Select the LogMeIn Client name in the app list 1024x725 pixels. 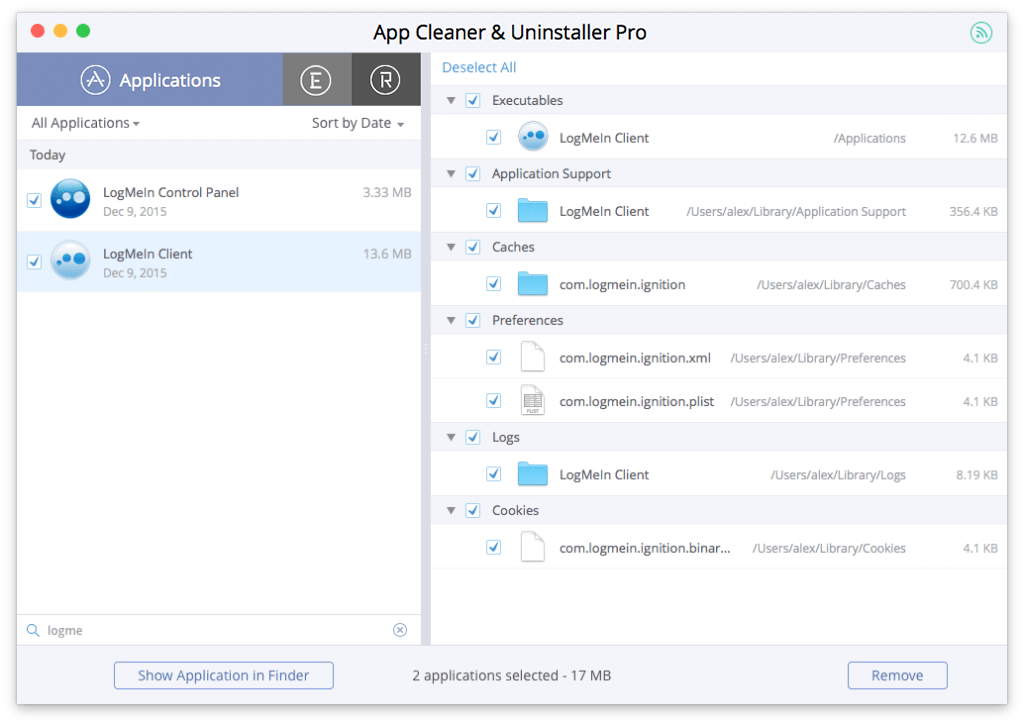148,253
